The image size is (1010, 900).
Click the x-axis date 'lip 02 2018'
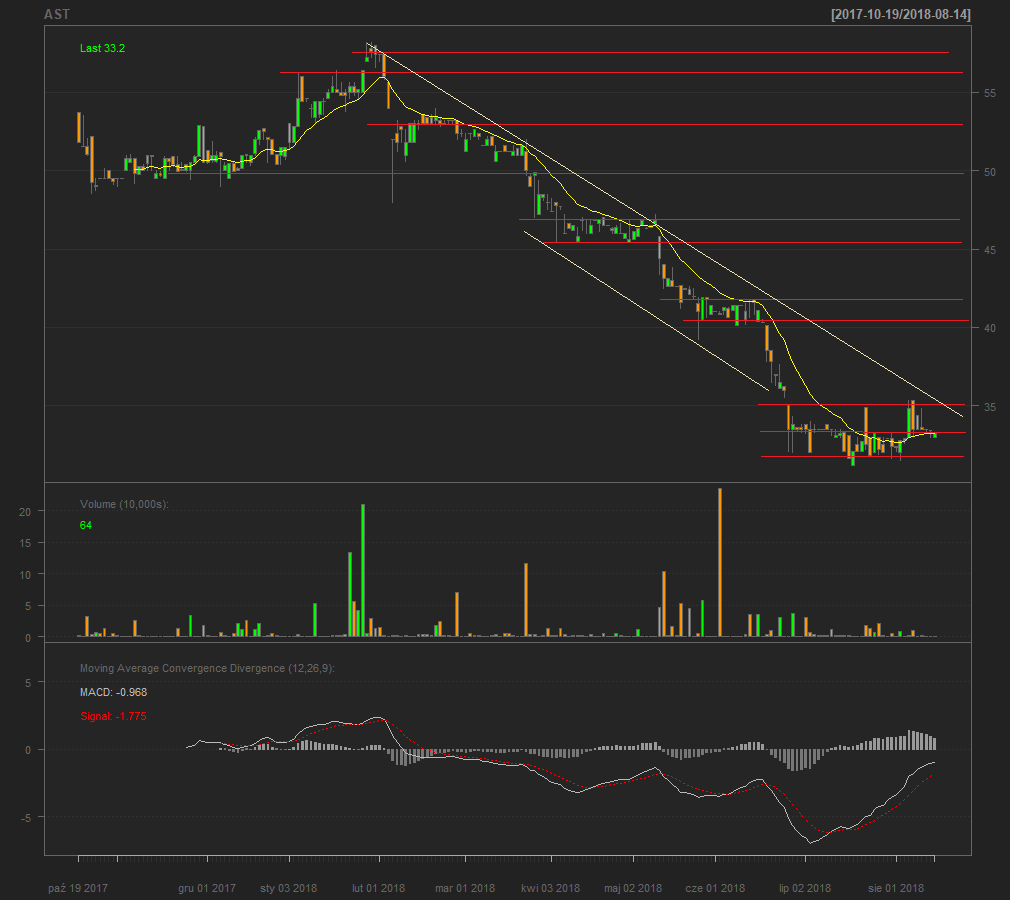[805, 888]
